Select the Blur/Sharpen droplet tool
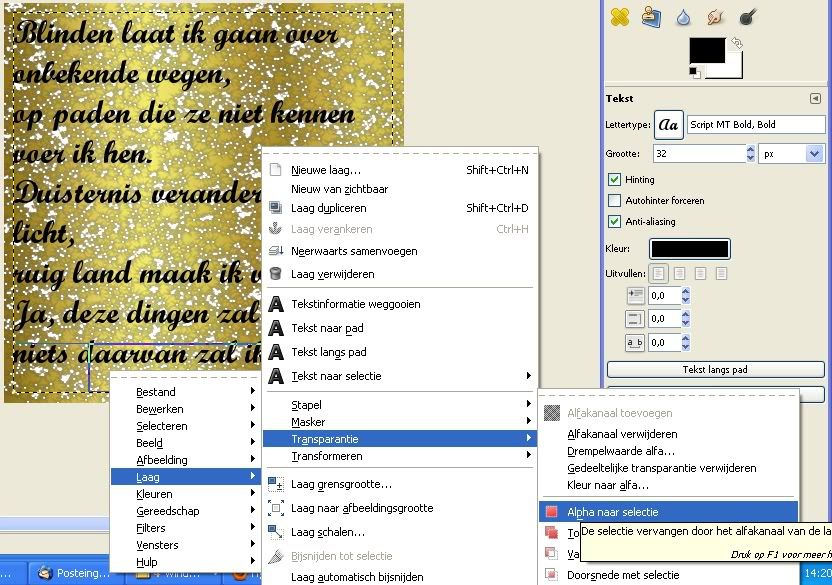The width and height of the screenshot is (832, 585). [683, 16]
